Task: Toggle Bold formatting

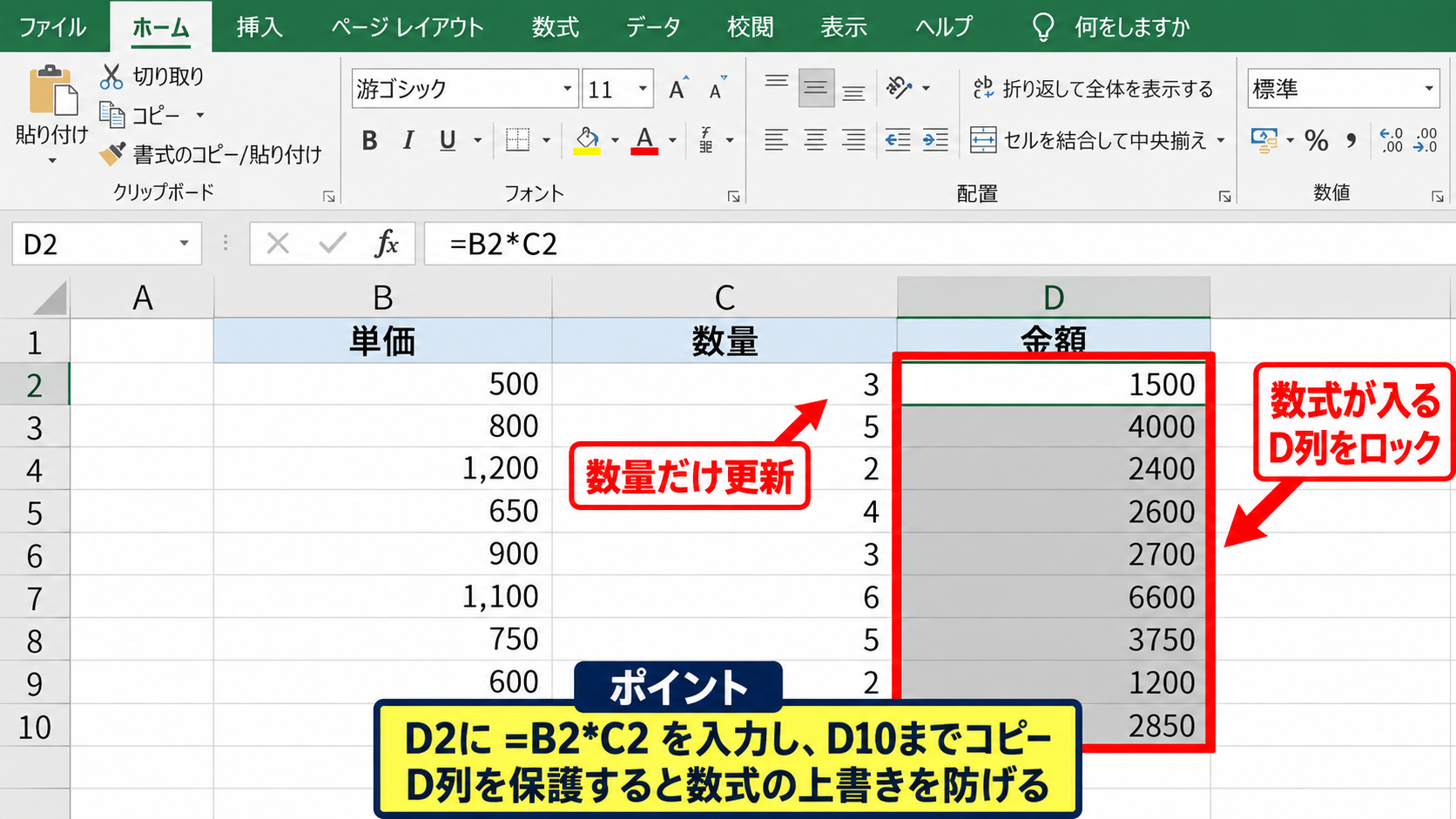Action: coord(369,140)
